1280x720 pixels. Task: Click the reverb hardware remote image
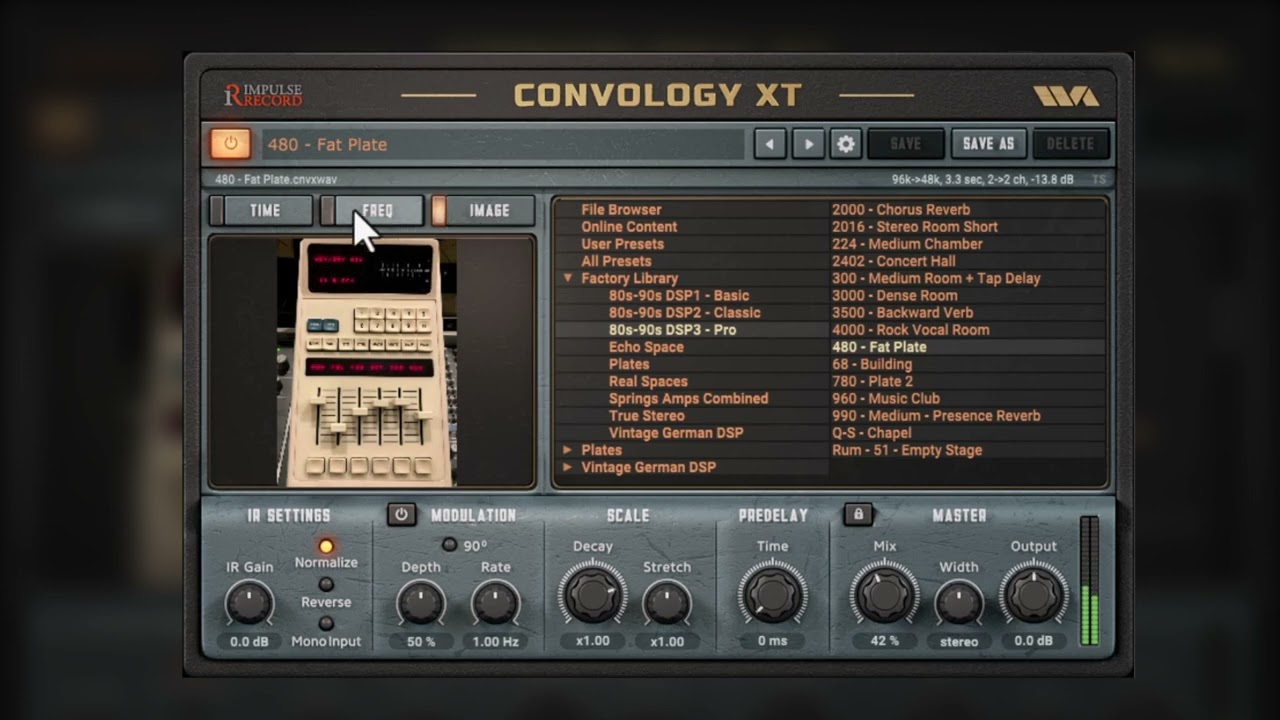367,362
